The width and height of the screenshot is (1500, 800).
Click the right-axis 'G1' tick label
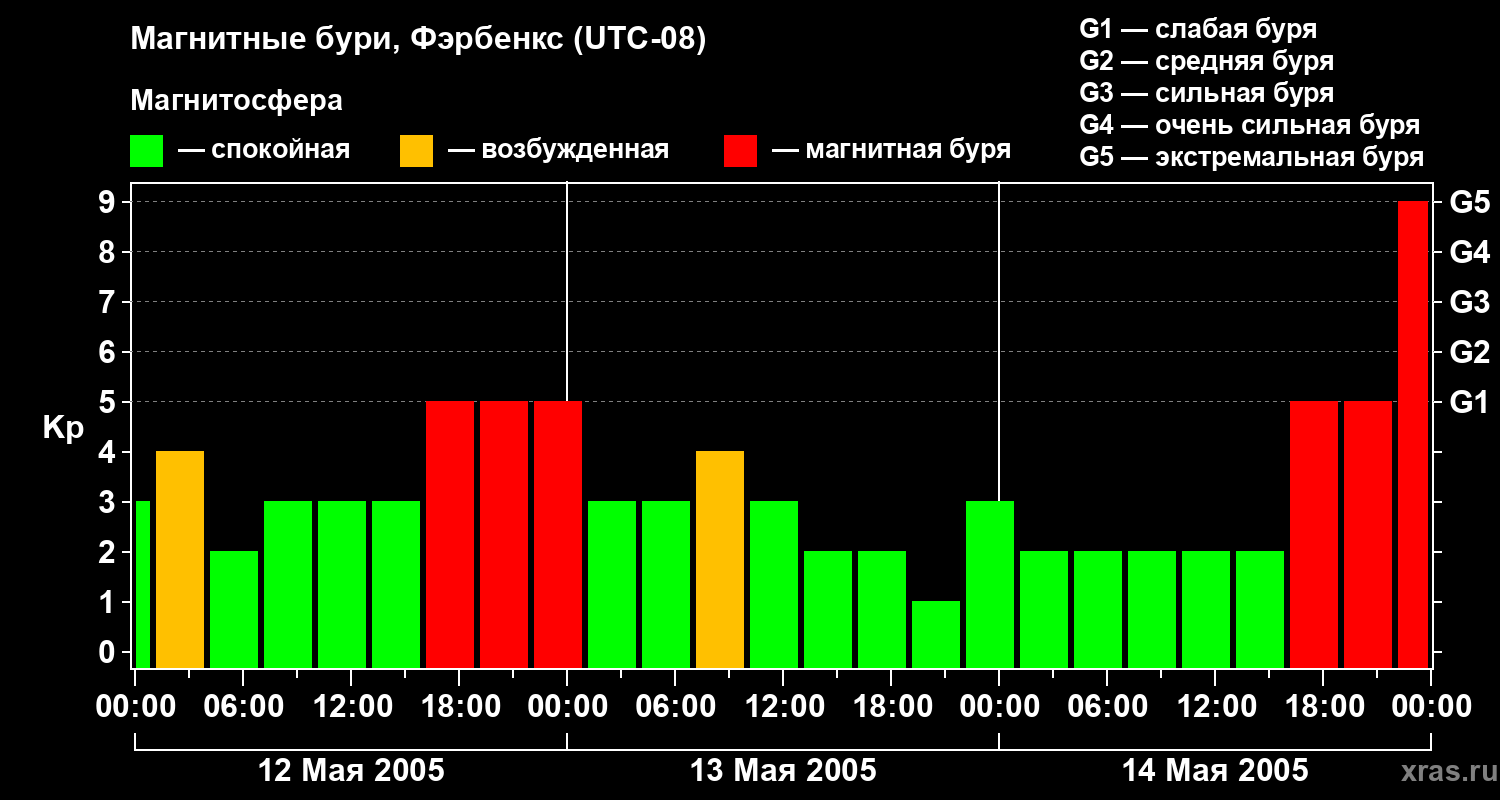[1470, 403]
